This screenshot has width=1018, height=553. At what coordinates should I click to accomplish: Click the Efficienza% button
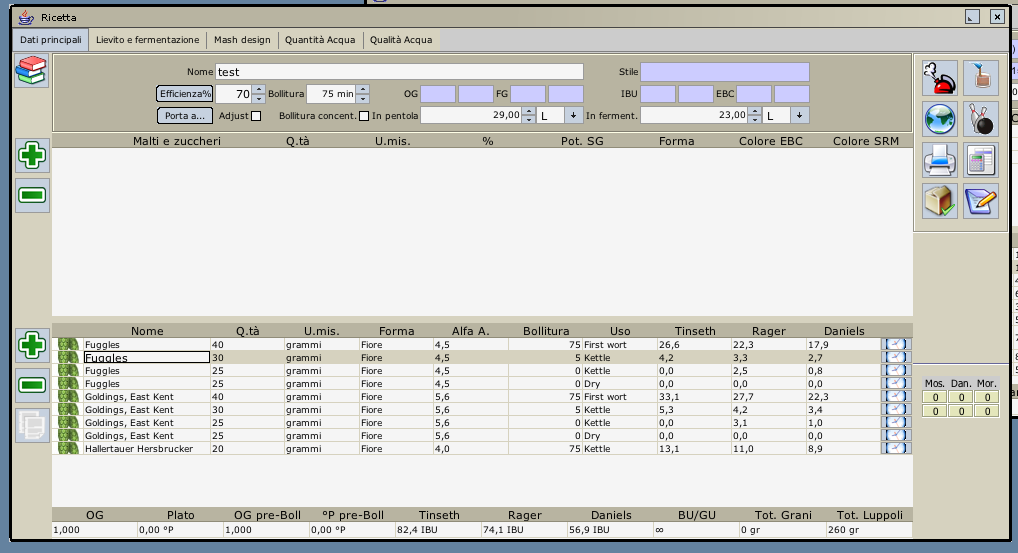pyautogui.click(x=184, y=94)
